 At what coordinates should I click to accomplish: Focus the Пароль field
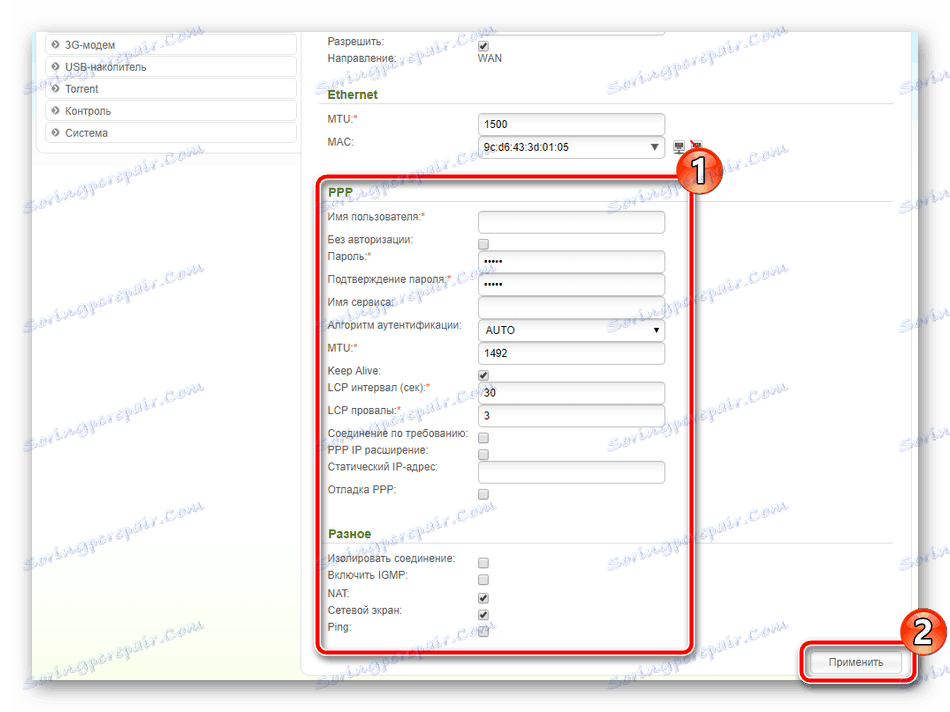pos(571,262)
